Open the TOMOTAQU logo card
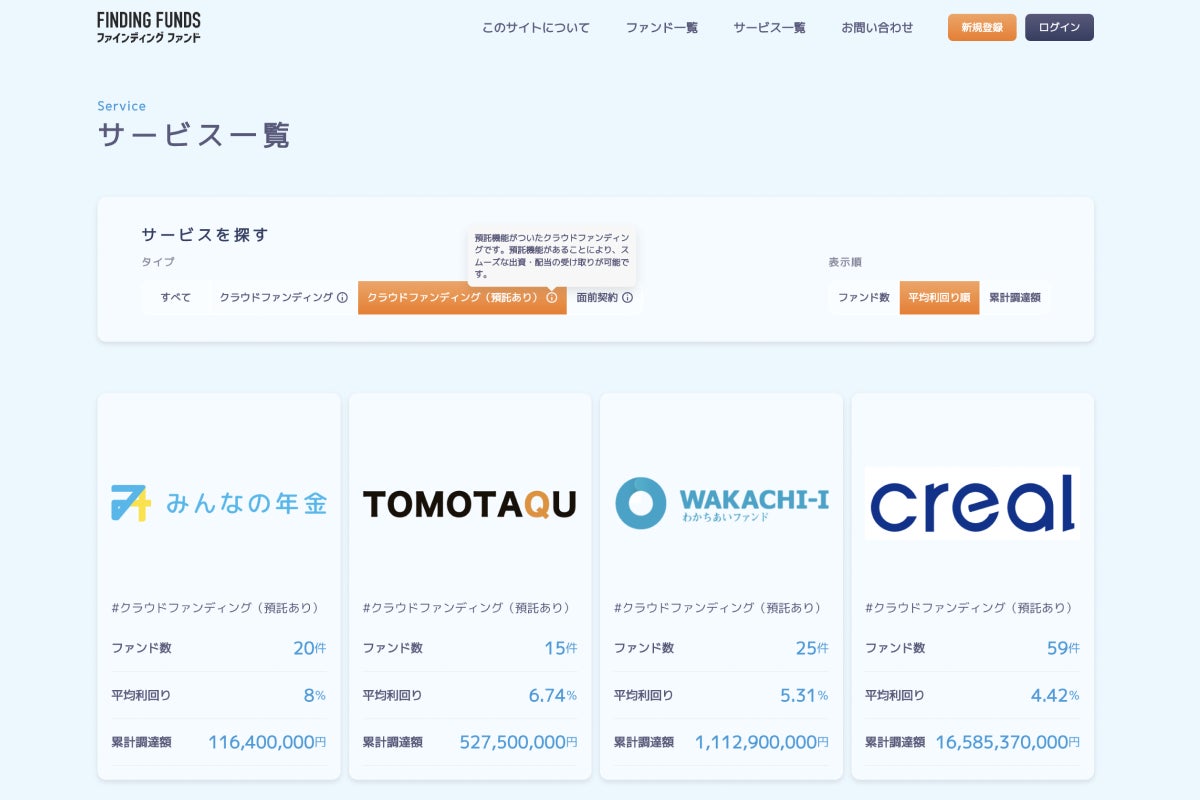This screenshot has height=800, width=1200. pyautogui.click(x=470, y=504)
